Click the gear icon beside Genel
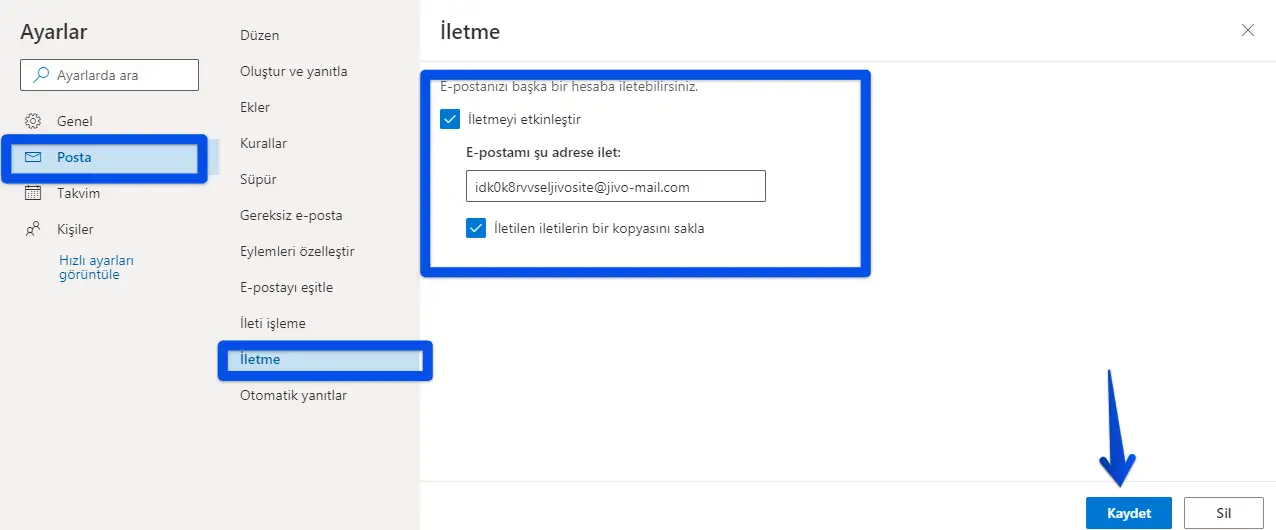 coord(33,121)
